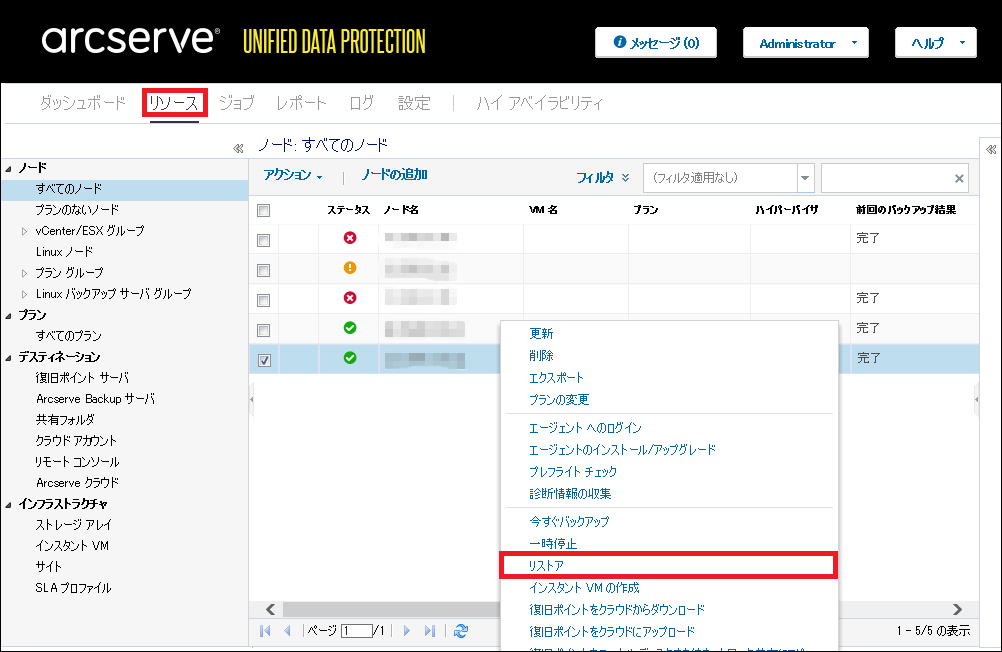The width and height of the screenshot is (1002, 652).
Task: Open the アクション dropdown menu
Action: pos(293,175)
